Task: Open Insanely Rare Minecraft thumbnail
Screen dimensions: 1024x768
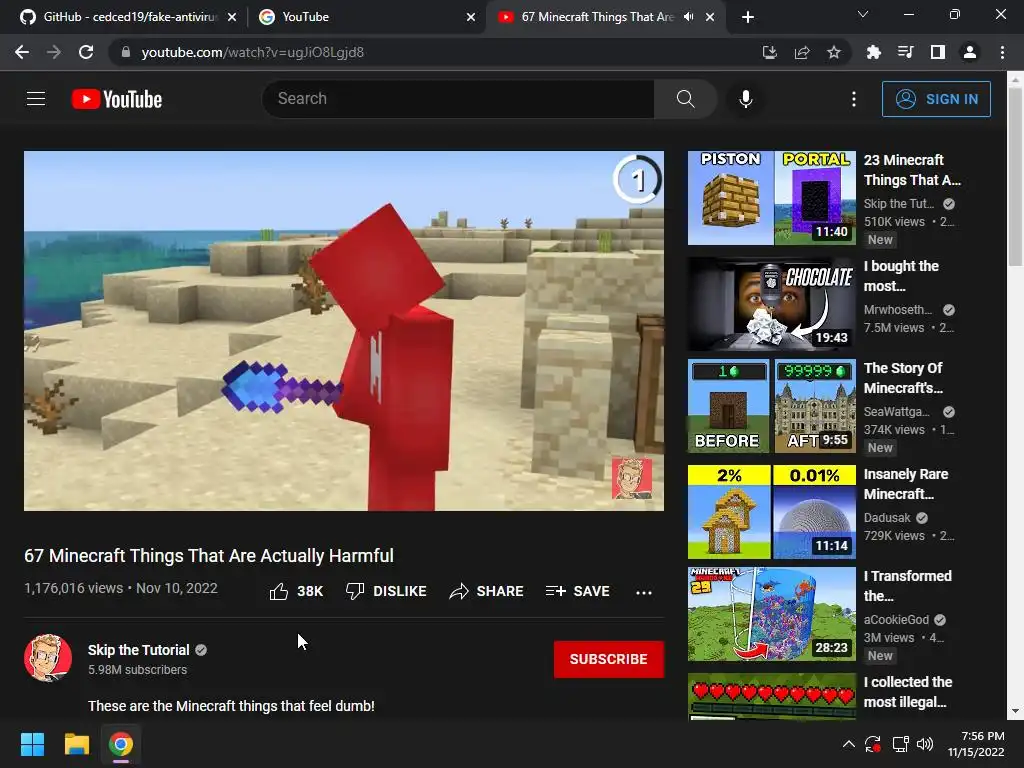Action: (771, 511)
